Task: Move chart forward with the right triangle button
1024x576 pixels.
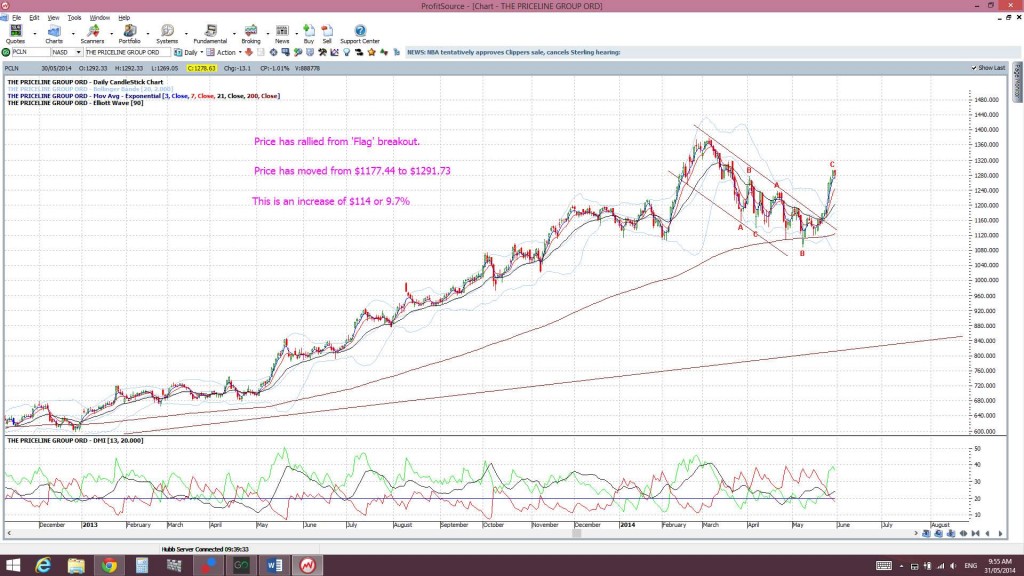Action: [x=1000, y=534]
